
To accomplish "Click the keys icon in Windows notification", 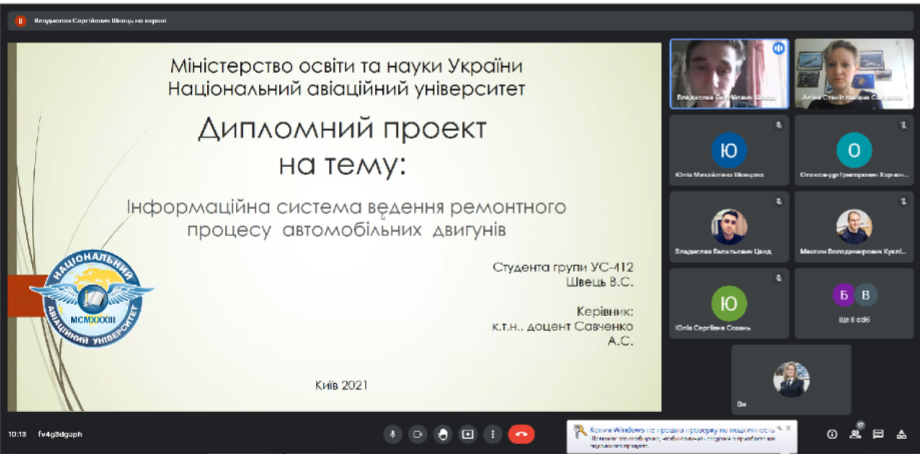I will (x=580, y=432).
